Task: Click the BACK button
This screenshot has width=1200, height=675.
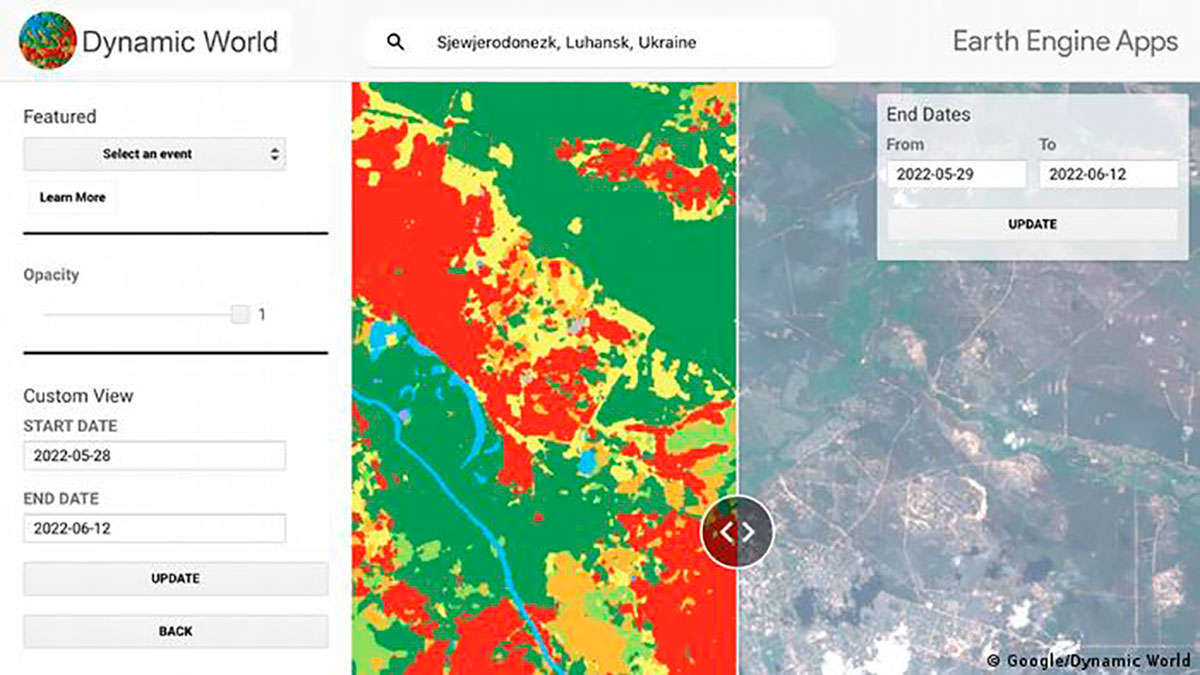Action: tap(176, 631)
